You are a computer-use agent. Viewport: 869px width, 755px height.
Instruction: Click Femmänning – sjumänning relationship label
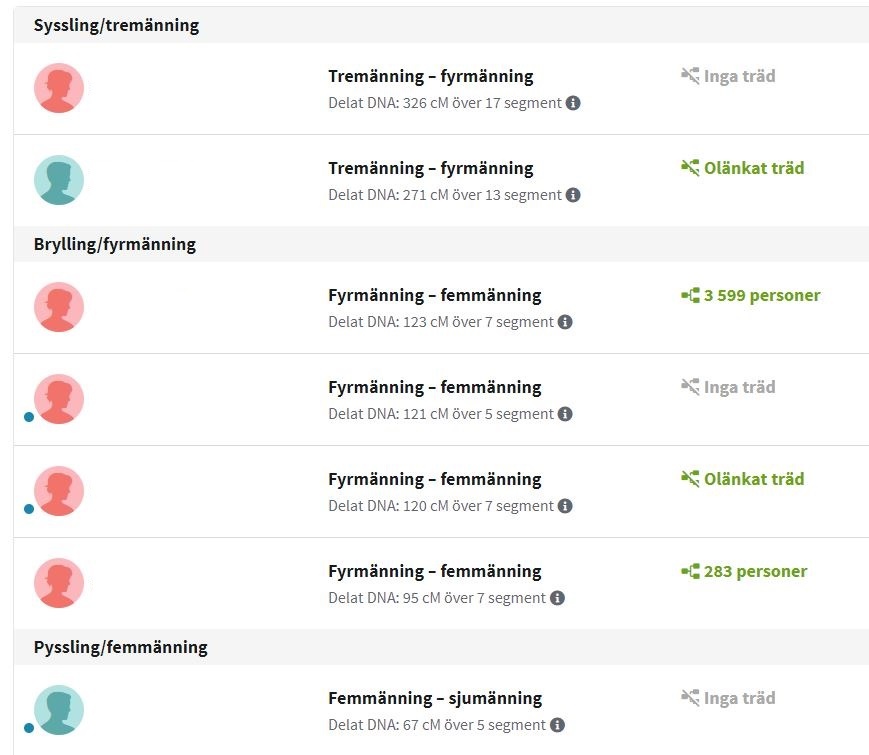(x=435, y=698)
